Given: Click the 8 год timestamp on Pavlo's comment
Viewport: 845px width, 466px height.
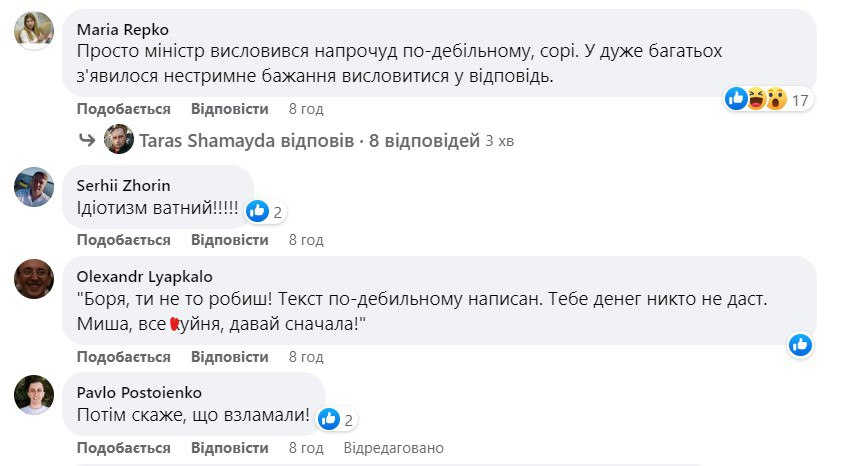Looking at the screenshot, I should click(x=306, y=448).
